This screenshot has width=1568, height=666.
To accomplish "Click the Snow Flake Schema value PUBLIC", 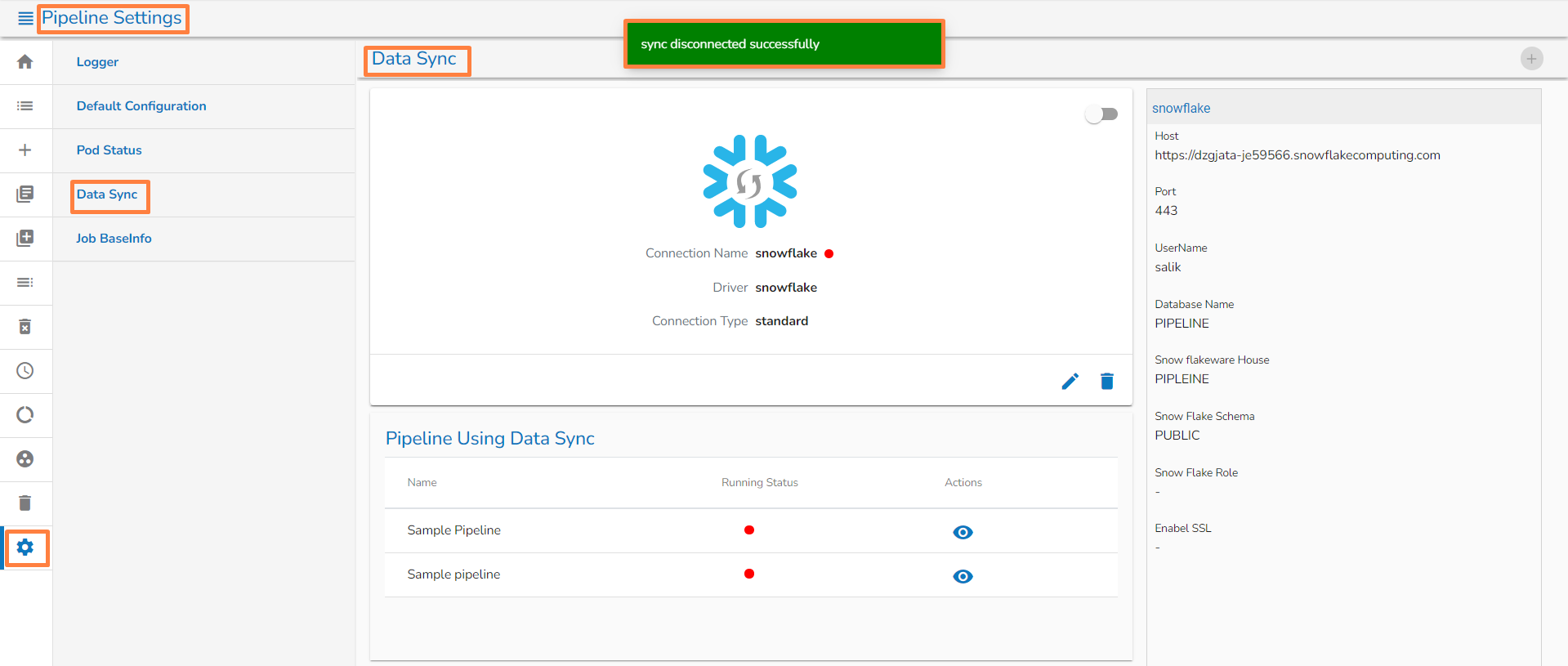I will (1177, 436).
